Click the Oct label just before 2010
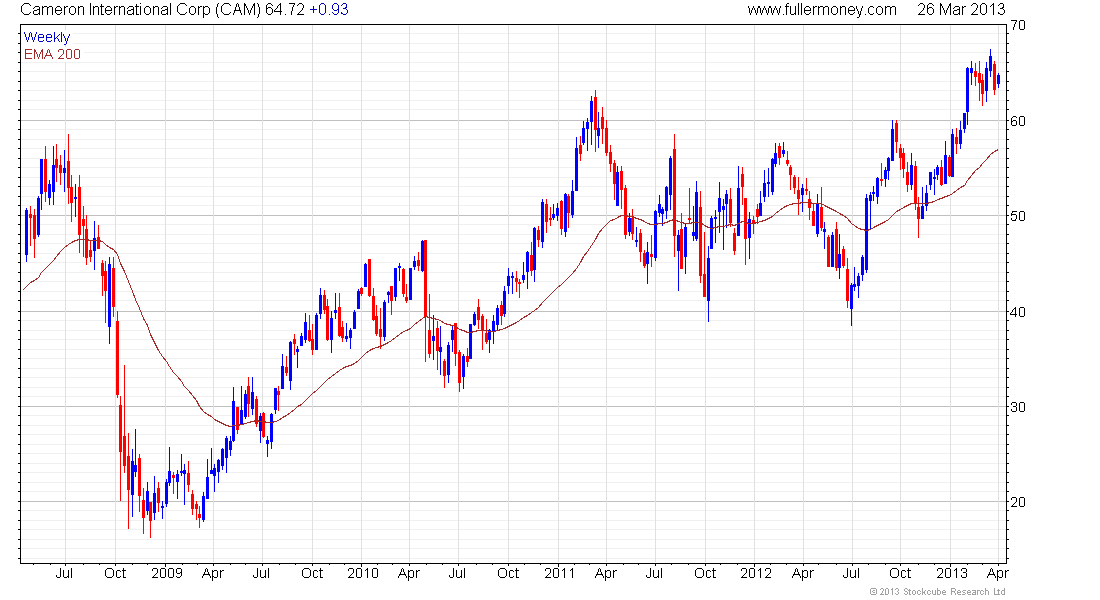 click(x=312, y=573)
